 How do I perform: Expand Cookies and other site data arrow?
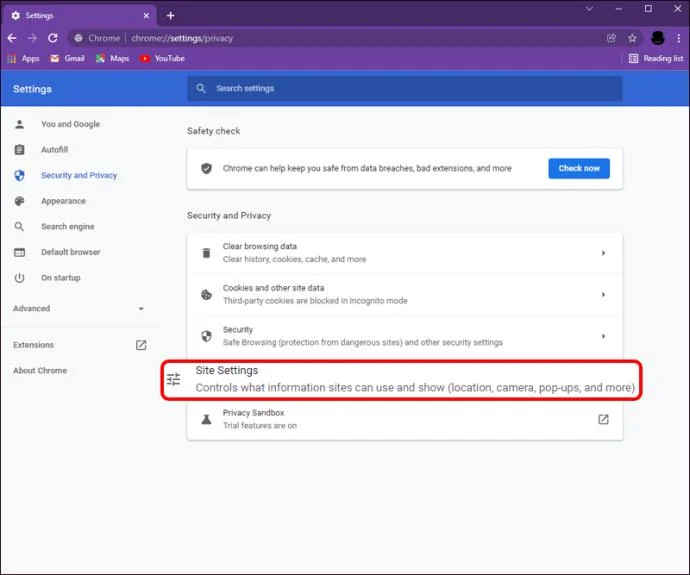[x=603, y=294]
